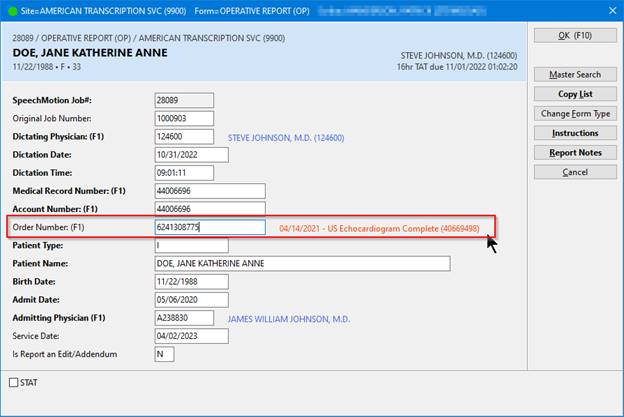Cancel the operative report form
Screen dimensions: 624x417
[574, 172]
